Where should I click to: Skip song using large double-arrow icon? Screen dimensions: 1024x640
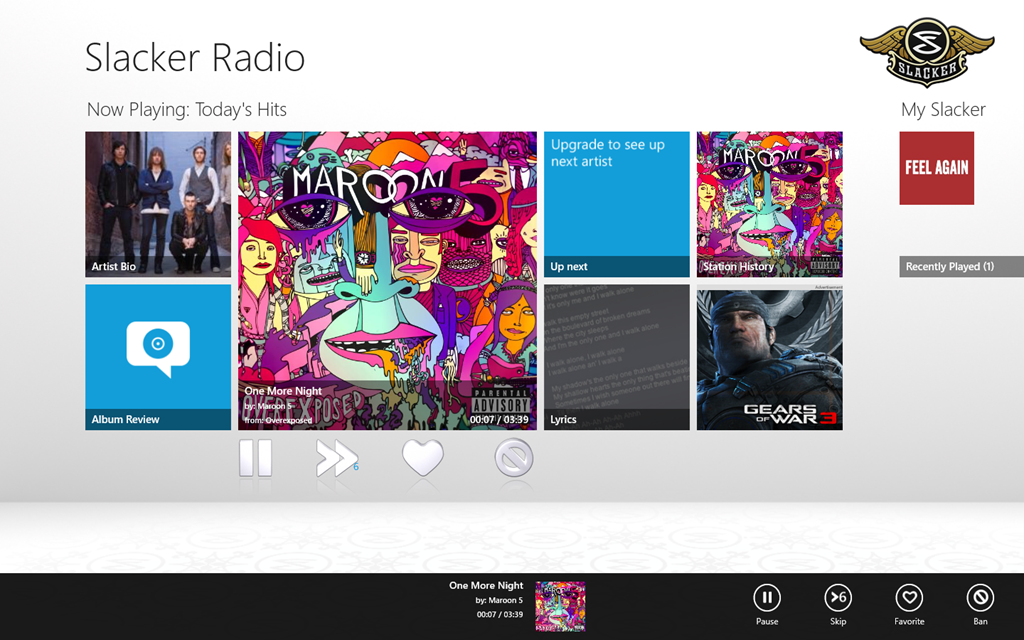coord(336,458)
